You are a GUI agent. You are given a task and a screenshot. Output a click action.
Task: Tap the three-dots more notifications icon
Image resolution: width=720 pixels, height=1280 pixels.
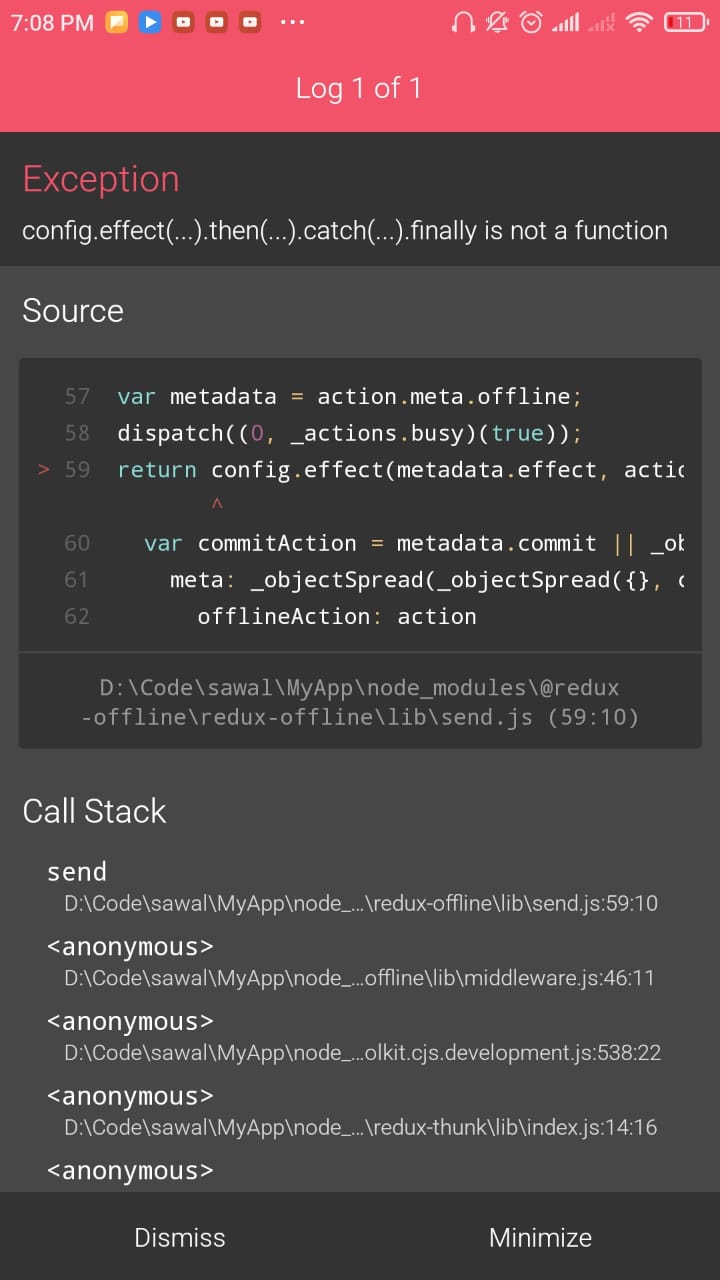point(293,21)
